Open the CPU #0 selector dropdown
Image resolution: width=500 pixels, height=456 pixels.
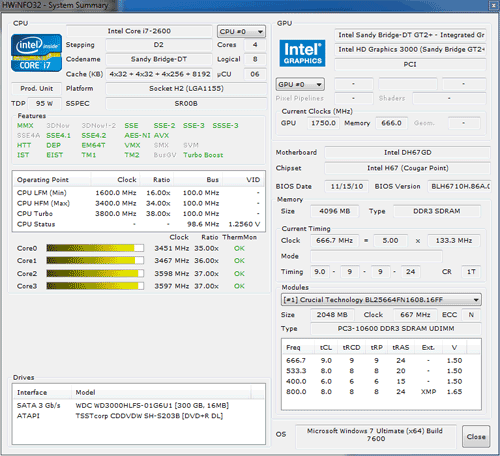pos(241,32)
